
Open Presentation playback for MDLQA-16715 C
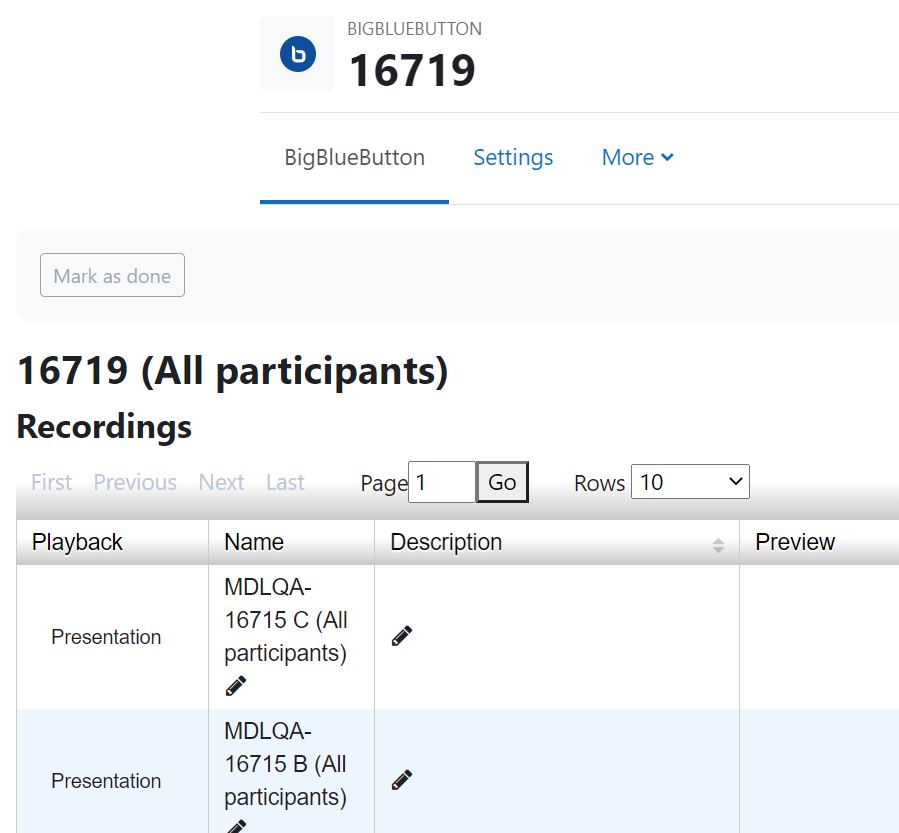coord(106,637)
